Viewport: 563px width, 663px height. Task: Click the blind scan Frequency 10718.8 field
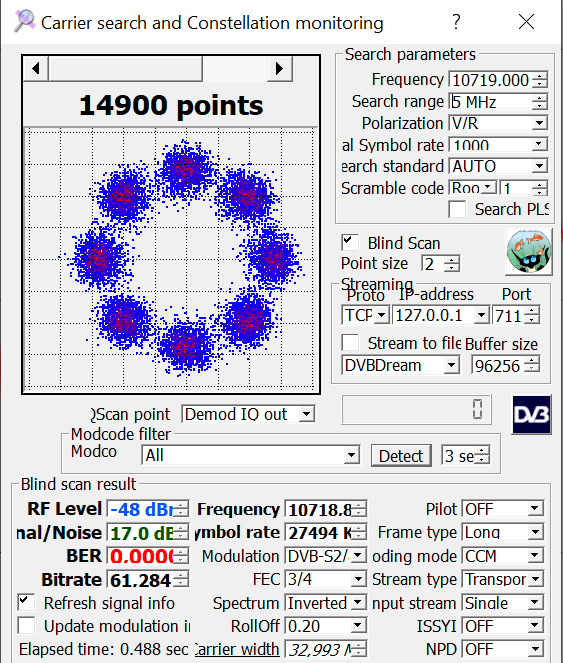click(326, 509)
